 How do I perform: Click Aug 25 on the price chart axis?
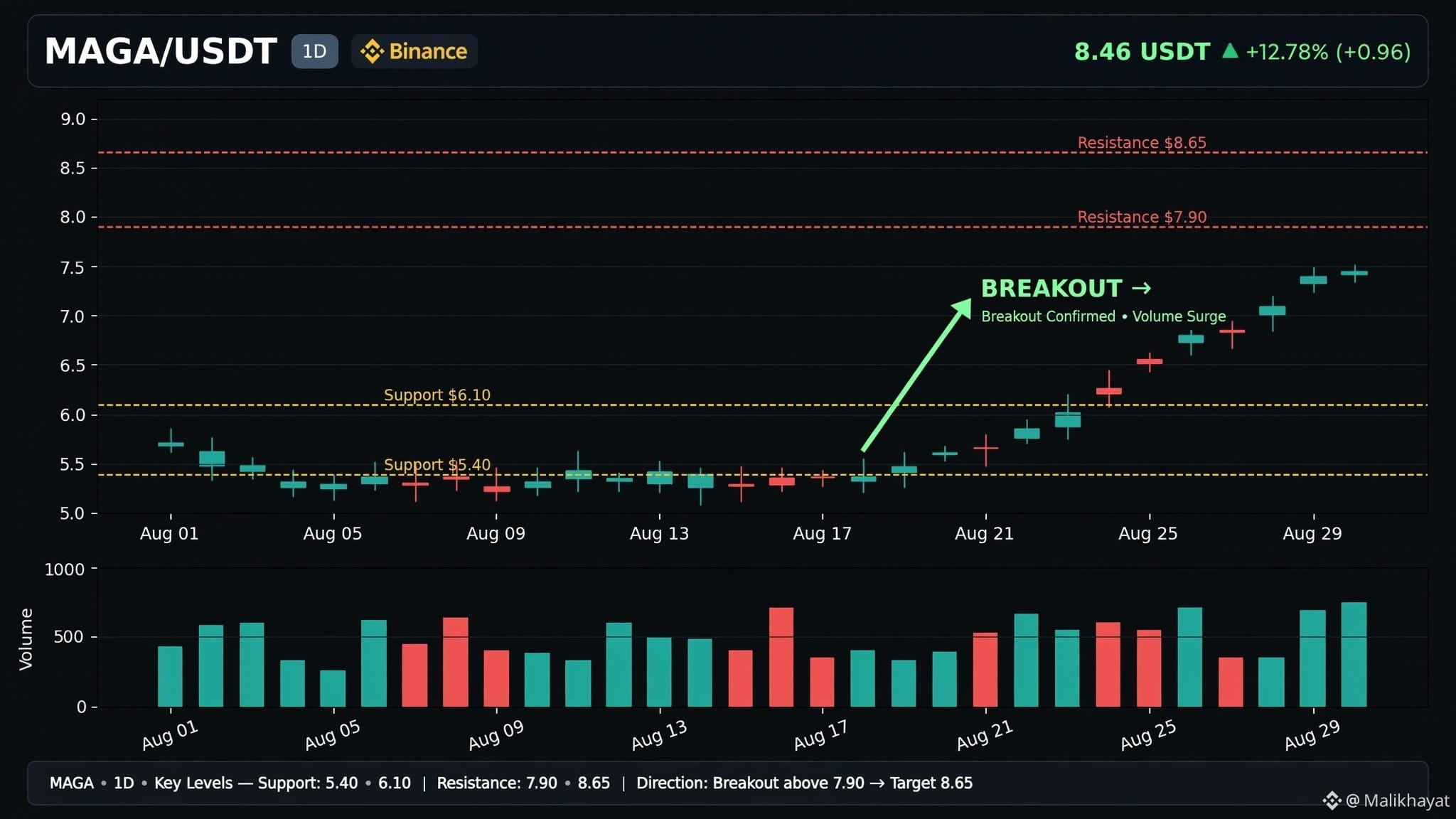[x=1148, y=533]
